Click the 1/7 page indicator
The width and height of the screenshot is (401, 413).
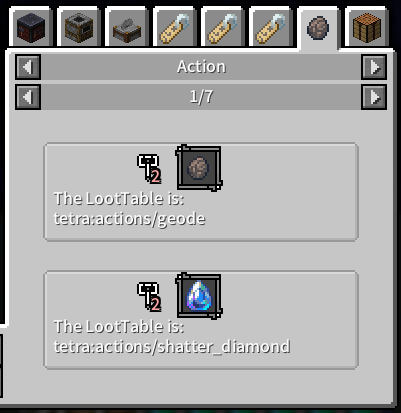pos(201,97)
